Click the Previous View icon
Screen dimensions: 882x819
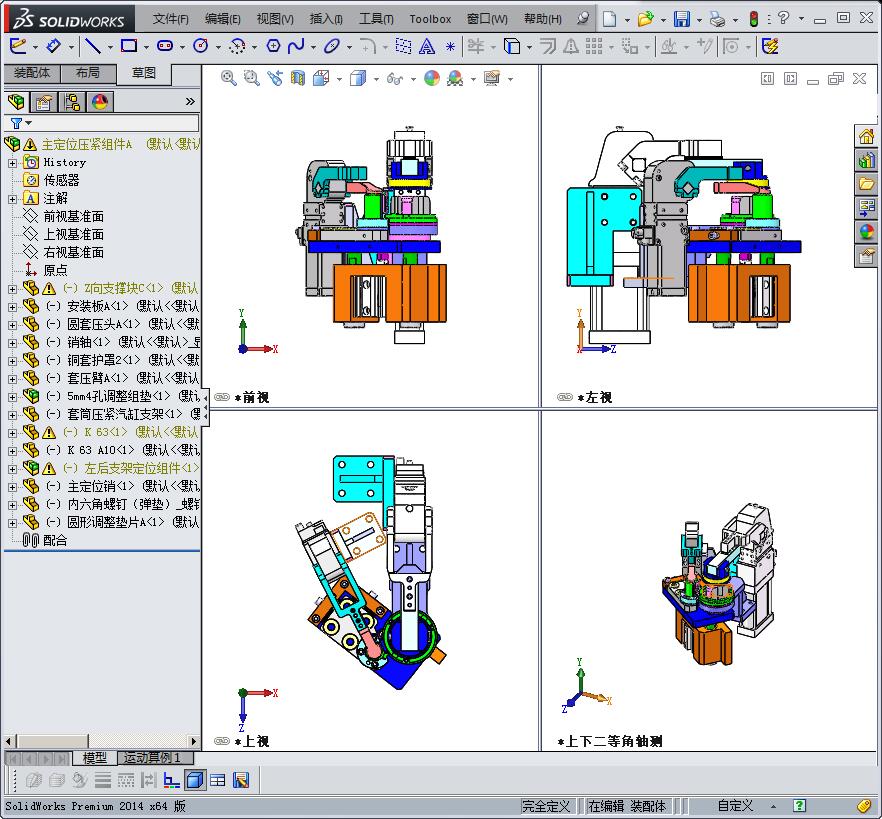tap(274, 78)
